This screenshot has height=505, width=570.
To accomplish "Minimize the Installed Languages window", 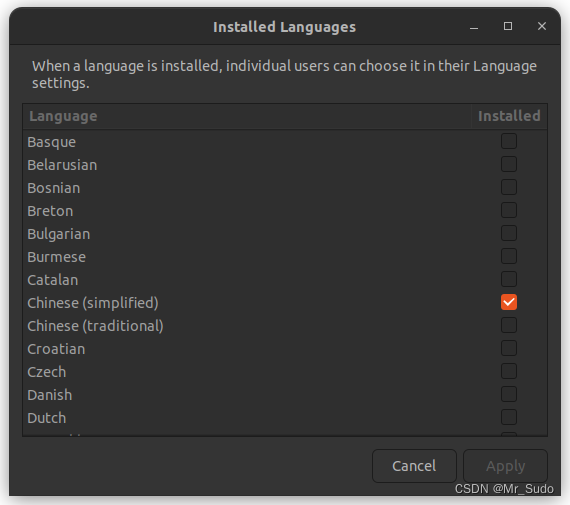I will [474, 27].
